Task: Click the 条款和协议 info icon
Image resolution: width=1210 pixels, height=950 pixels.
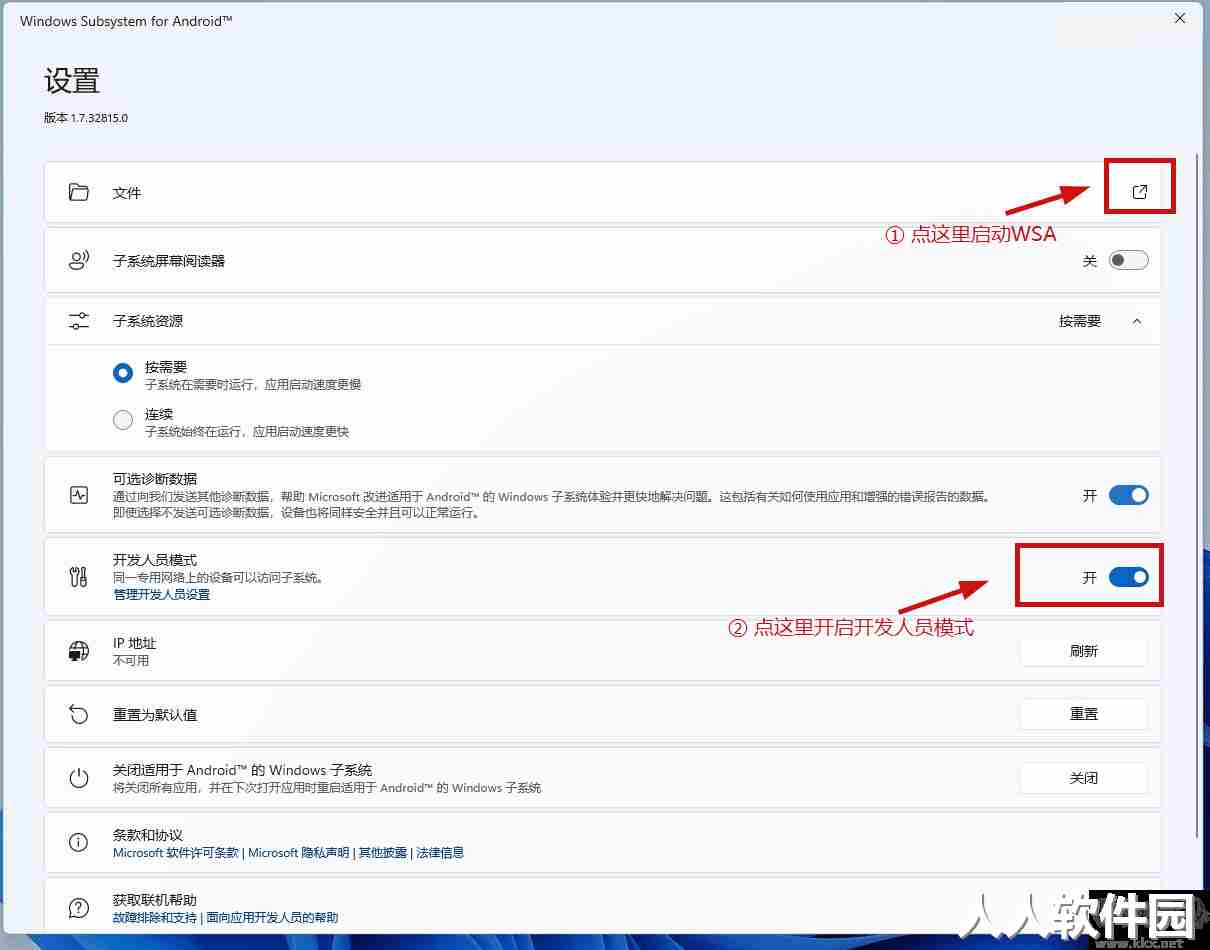Action: [79, 843]
